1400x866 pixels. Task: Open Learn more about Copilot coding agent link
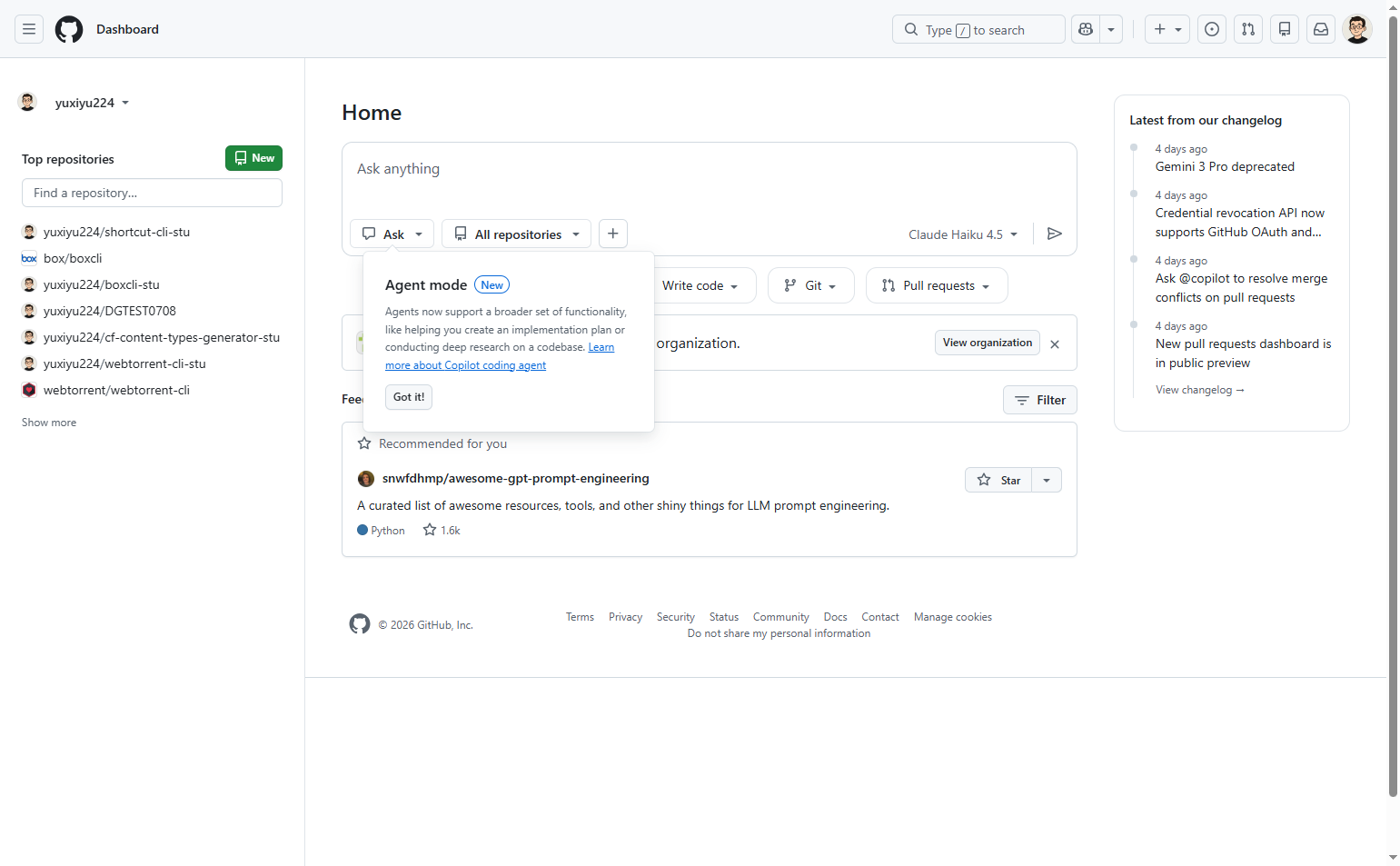tap(500, 356)
